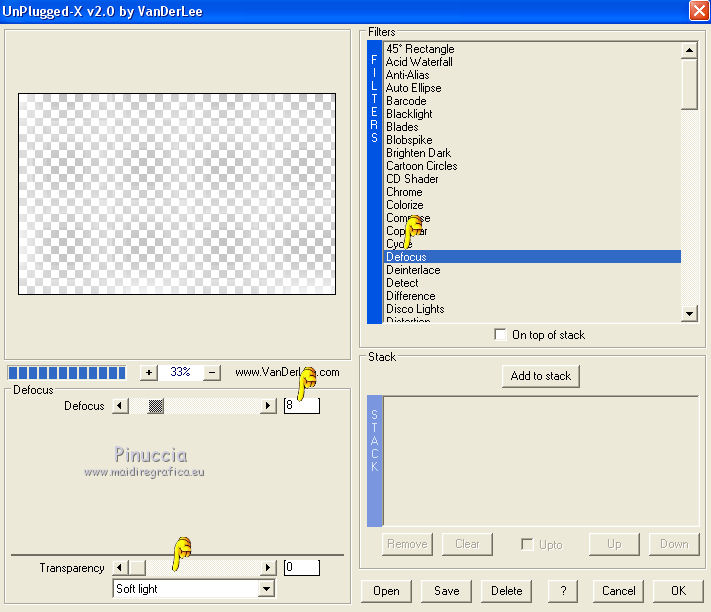Viewport: 711px width, 612px height.
Task: Click the 33% zoom level display
Action: 180,372
